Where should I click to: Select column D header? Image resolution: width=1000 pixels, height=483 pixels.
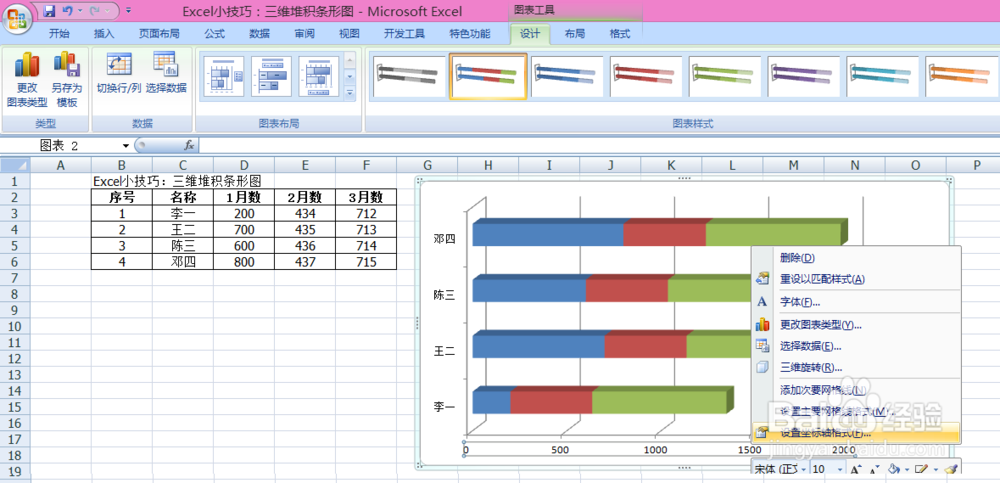coord(244,165)
